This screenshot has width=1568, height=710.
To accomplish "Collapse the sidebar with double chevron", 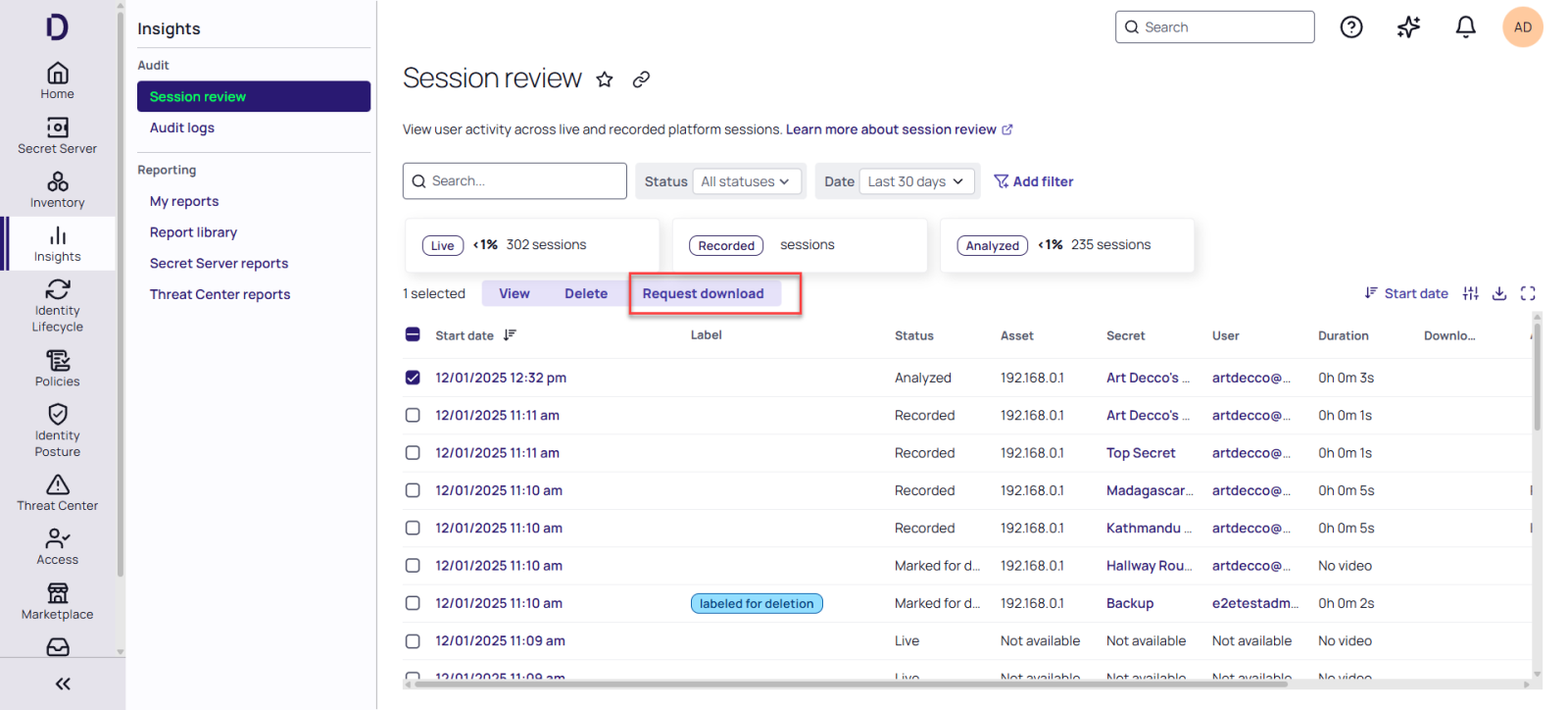I will pyautogui.click(x=63, y=684).
